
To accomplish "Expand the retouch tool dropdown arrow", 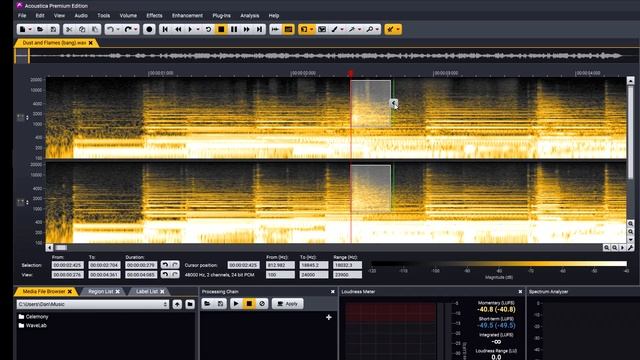I will pyautogui.click(x=398, y=29).
